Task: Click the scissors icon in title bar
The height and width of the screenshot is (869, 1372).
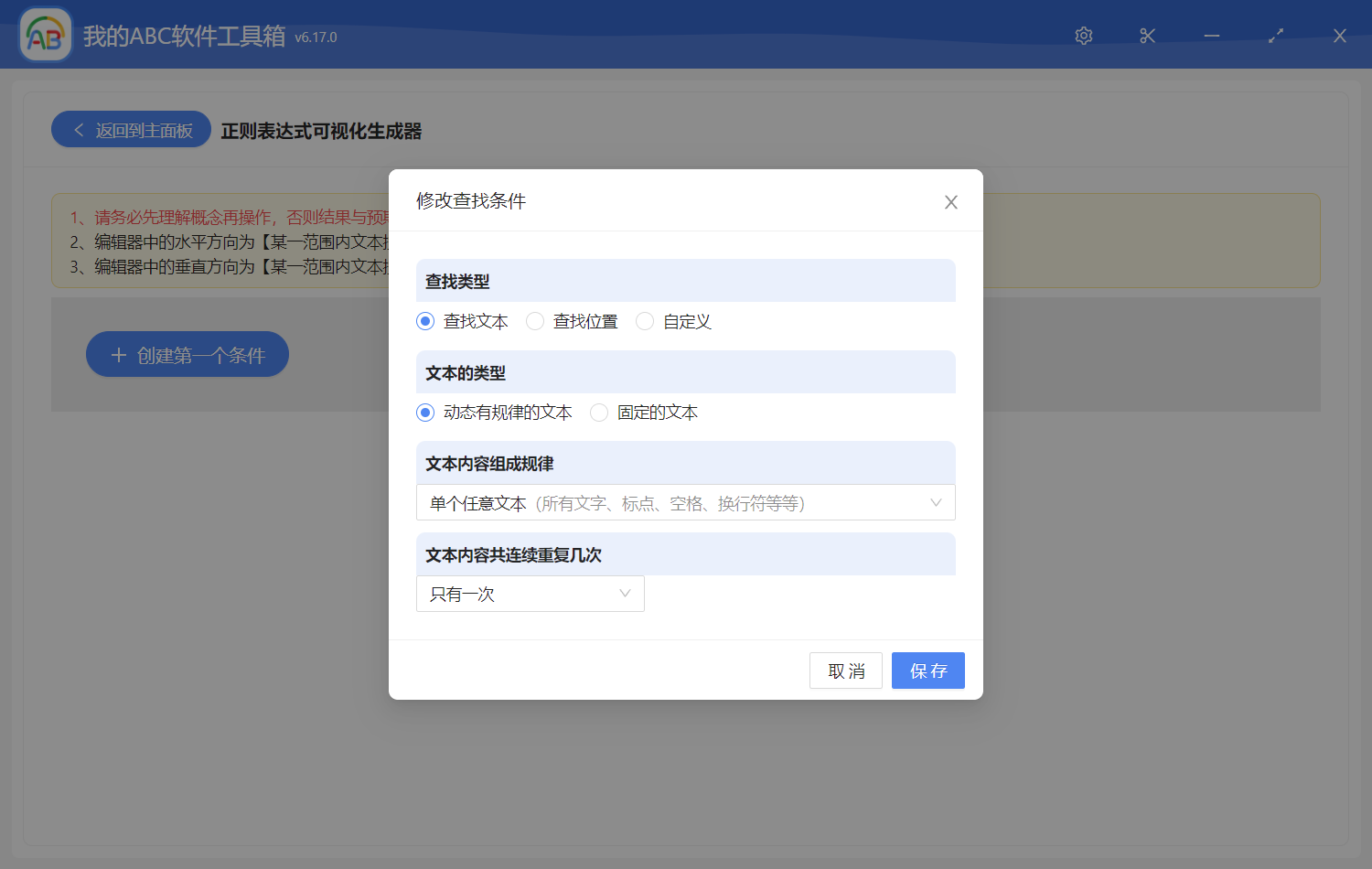Action: [x=1148, y=36]
